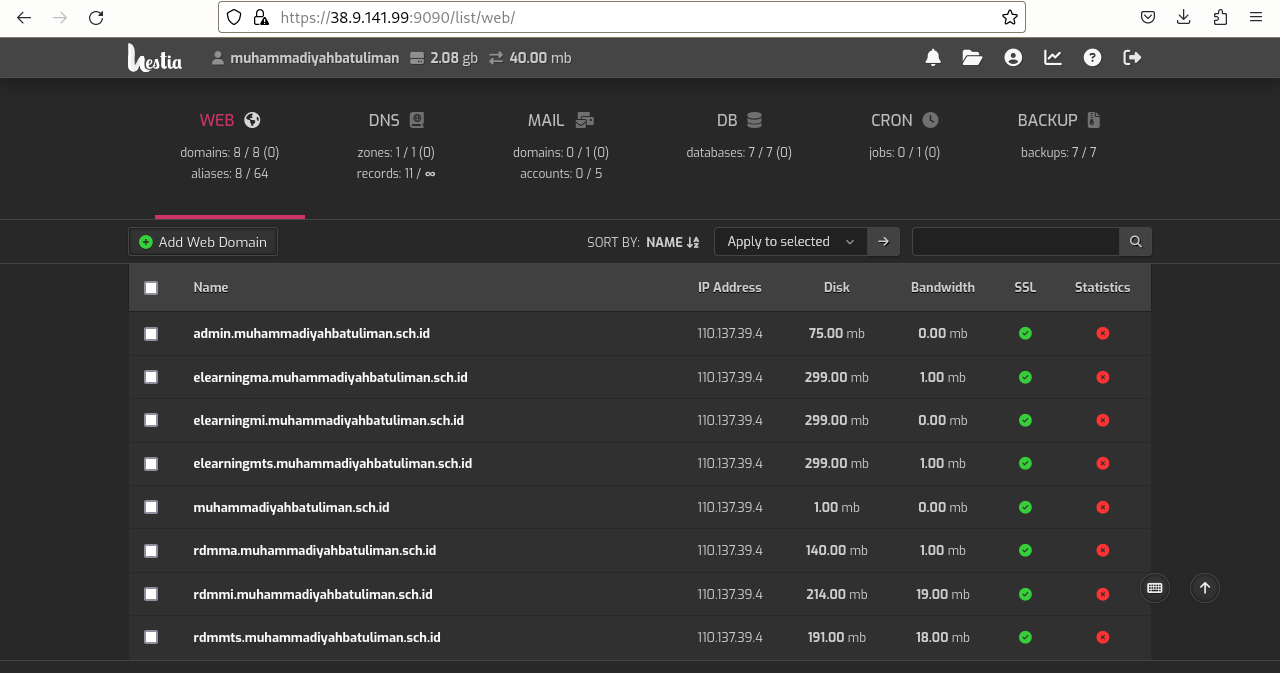Open the statistics chart icon

pos(1053,58)
